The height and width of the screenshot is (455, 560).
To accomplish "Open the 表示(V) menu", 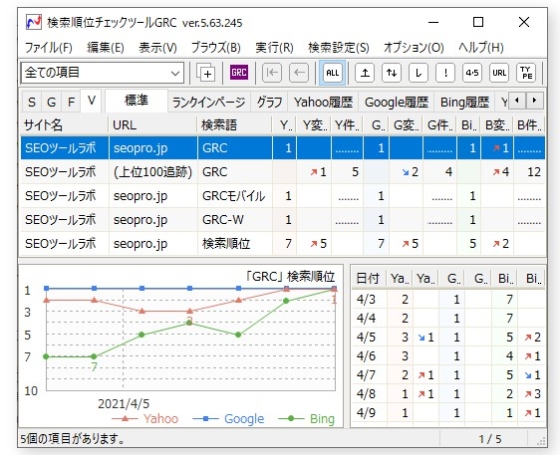I will 158,48.
